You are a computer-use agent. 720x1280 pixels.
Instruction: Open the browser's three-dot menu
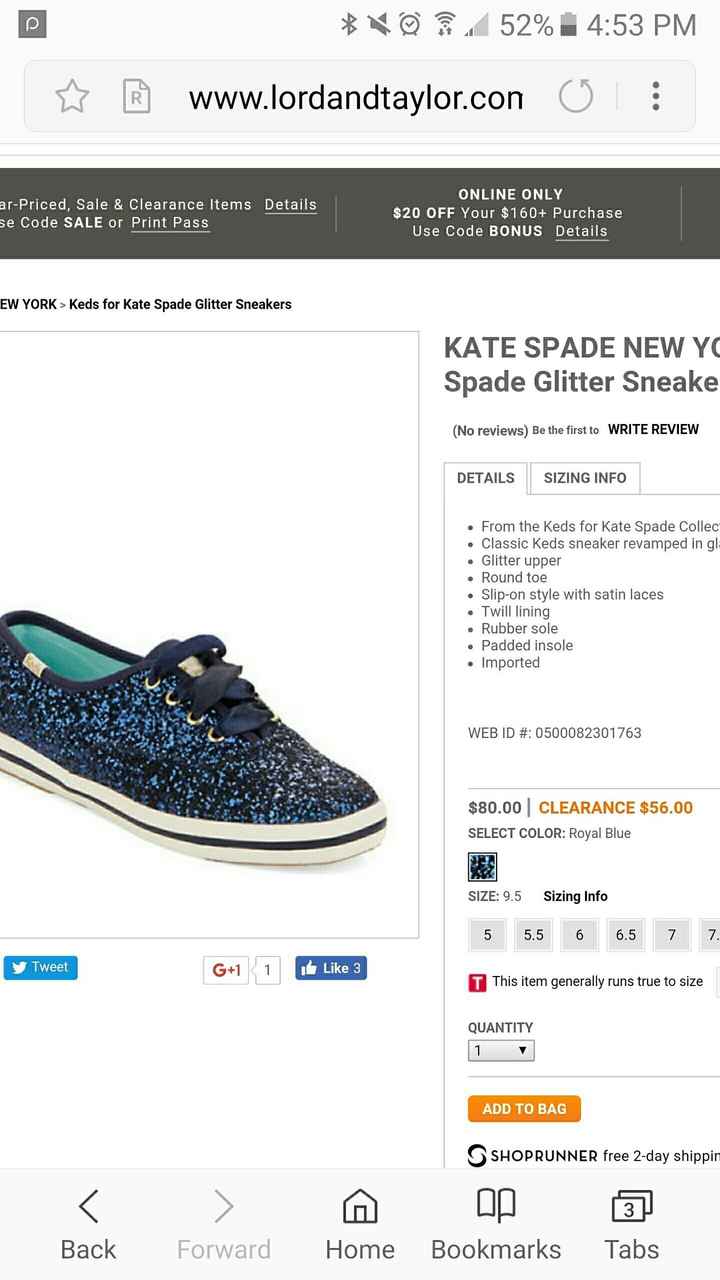tap(655, 96)
